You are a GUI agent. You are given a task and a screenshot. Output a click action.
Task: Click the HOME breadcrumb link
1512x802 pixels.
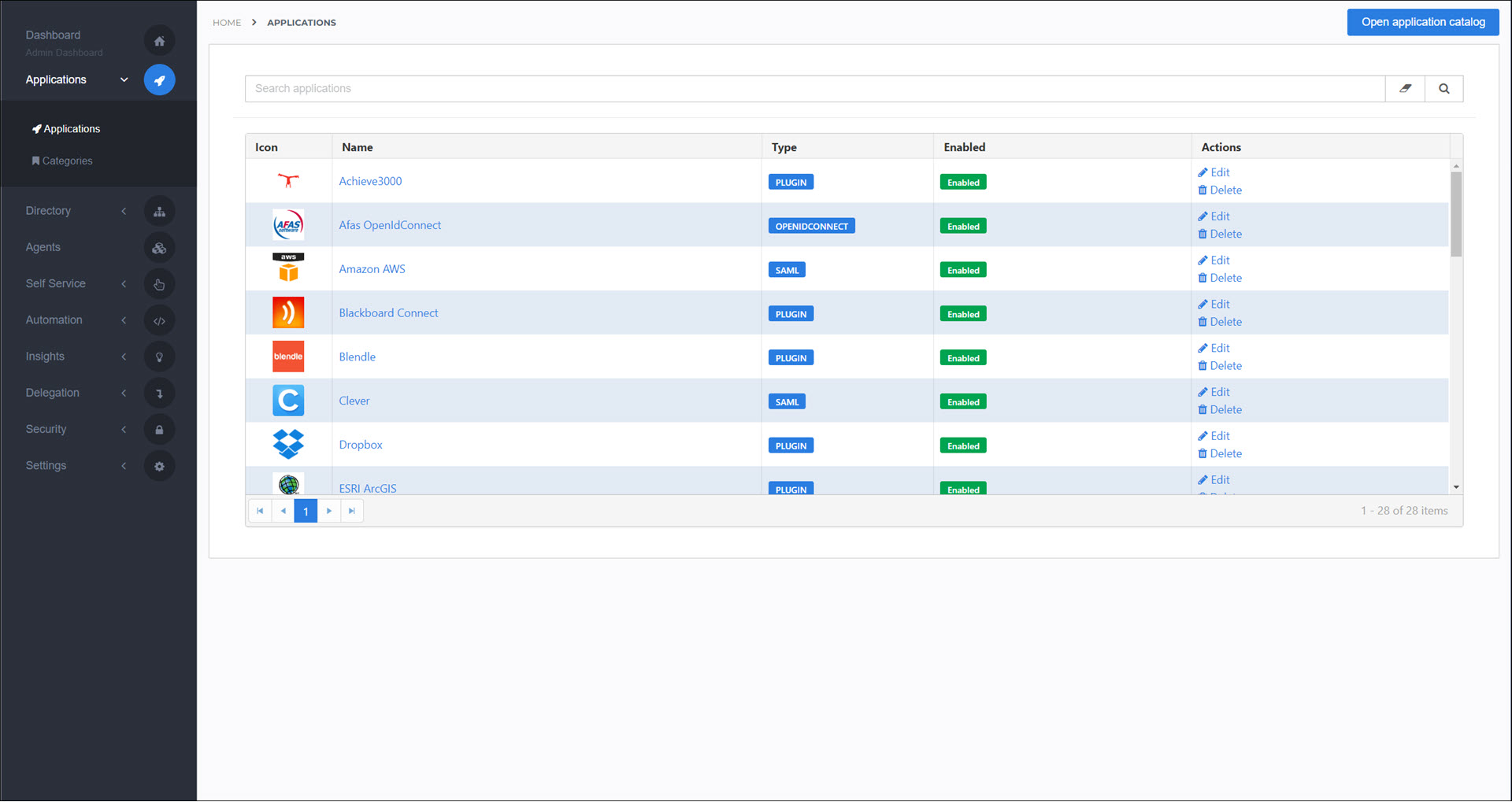(x=227, y=23)
